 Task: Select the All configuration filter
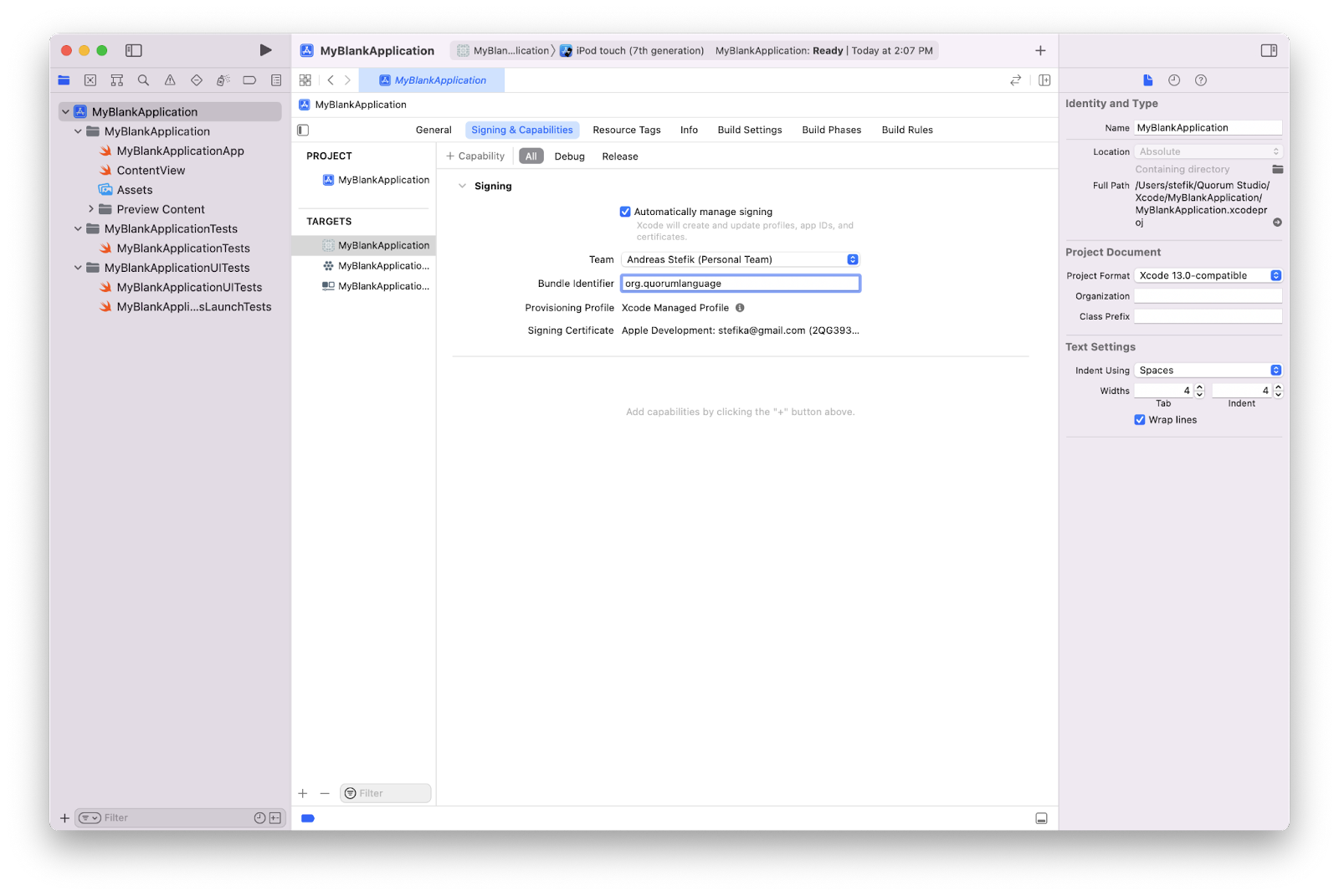(x=531, y=156)
